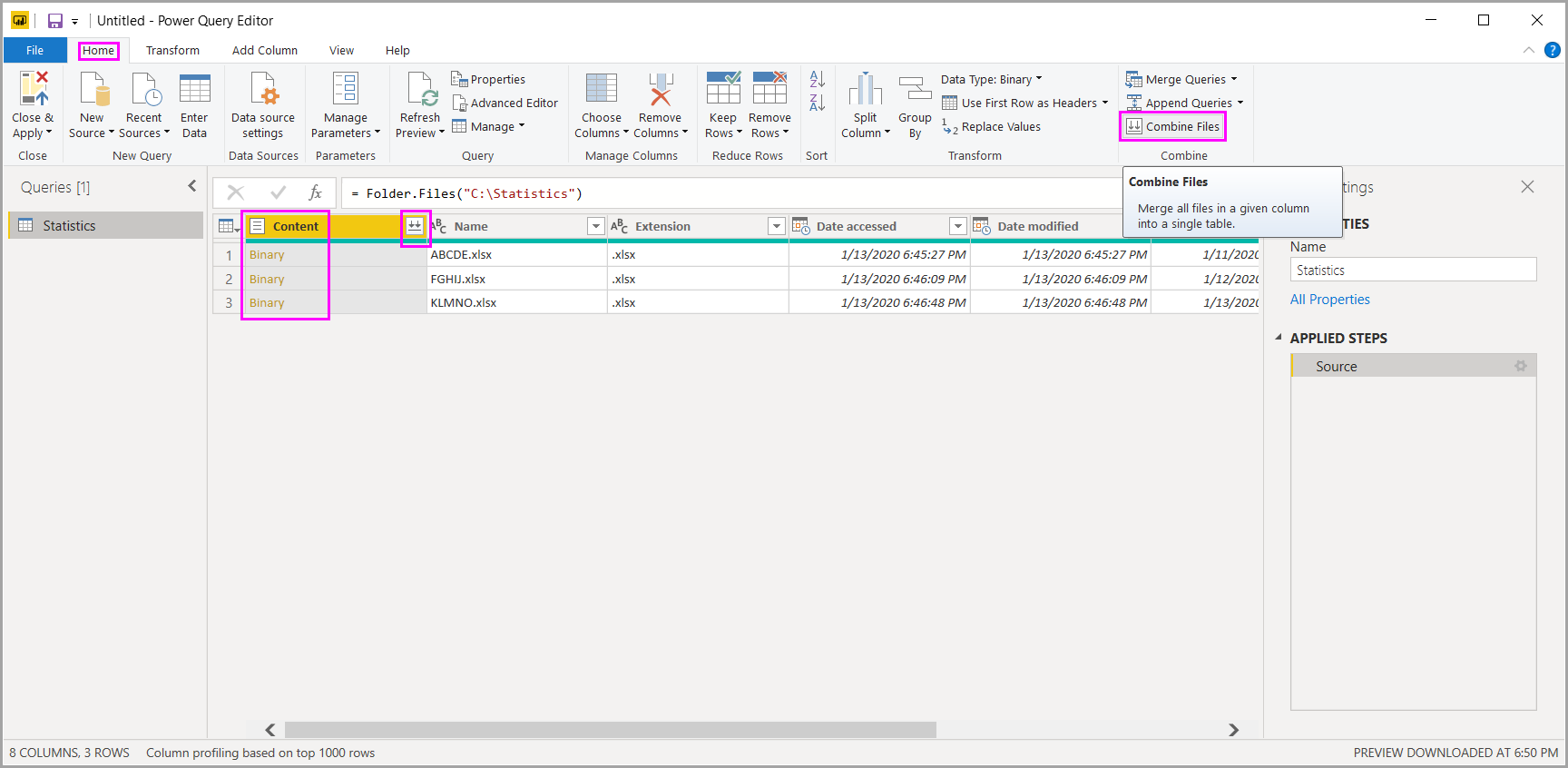Cancel the formula edit with the X icon

click(x=236, y=192)
